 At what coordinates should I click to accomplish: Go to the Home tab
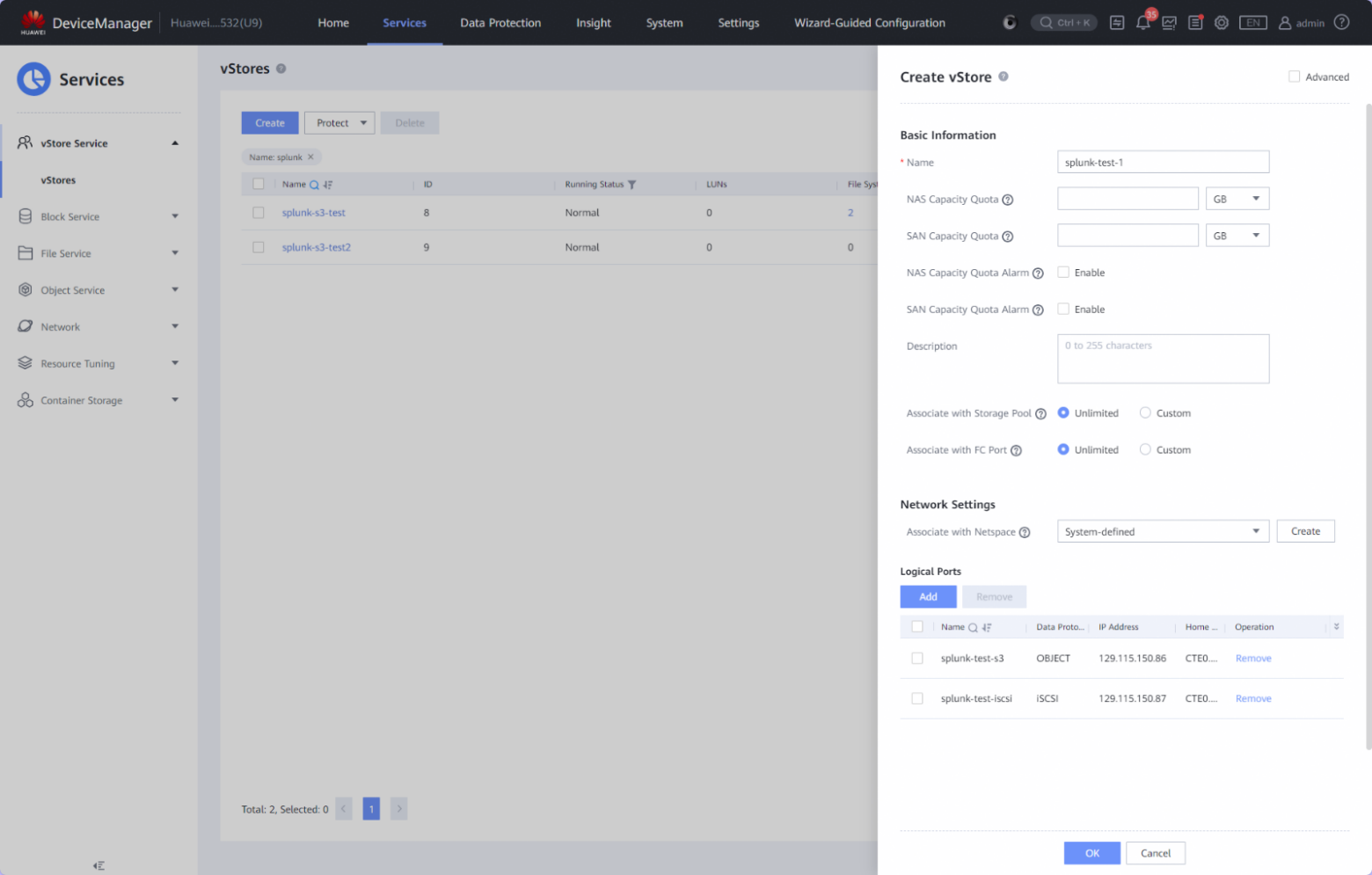[333, 23]
